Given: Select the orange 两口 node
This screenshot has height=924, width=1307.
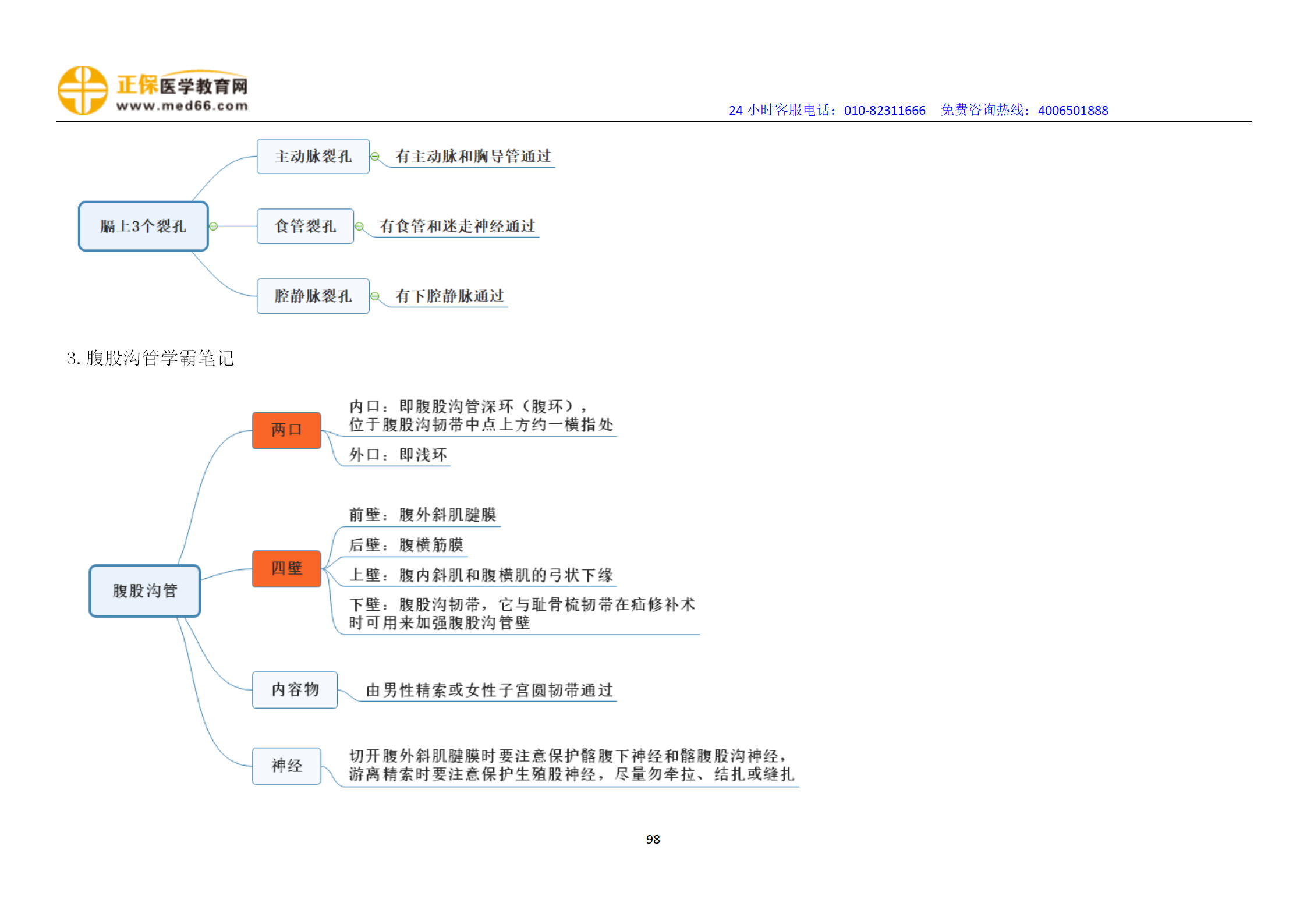Looking at the screenshot, I should tap(286, 430).
